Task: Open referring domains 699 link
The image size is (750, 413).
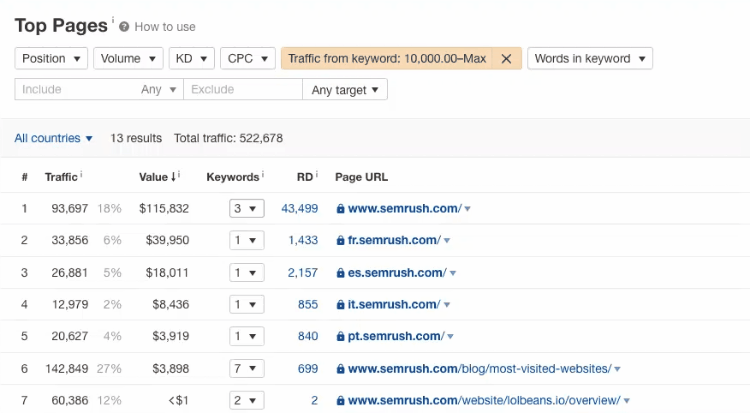Action: [x=308, y=368]
